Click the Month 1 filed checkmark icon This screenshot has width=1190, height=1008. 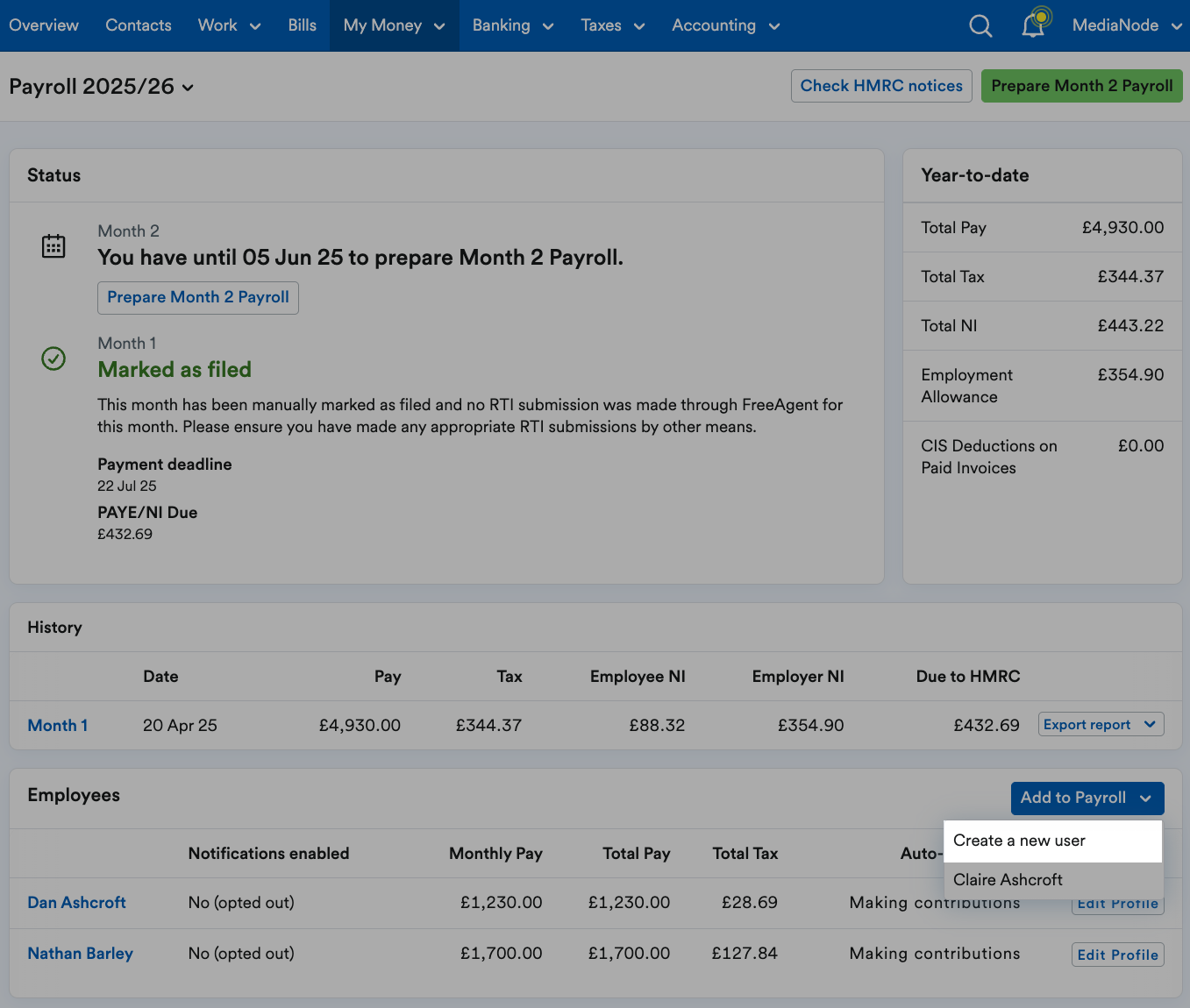[x=53, y=358]
